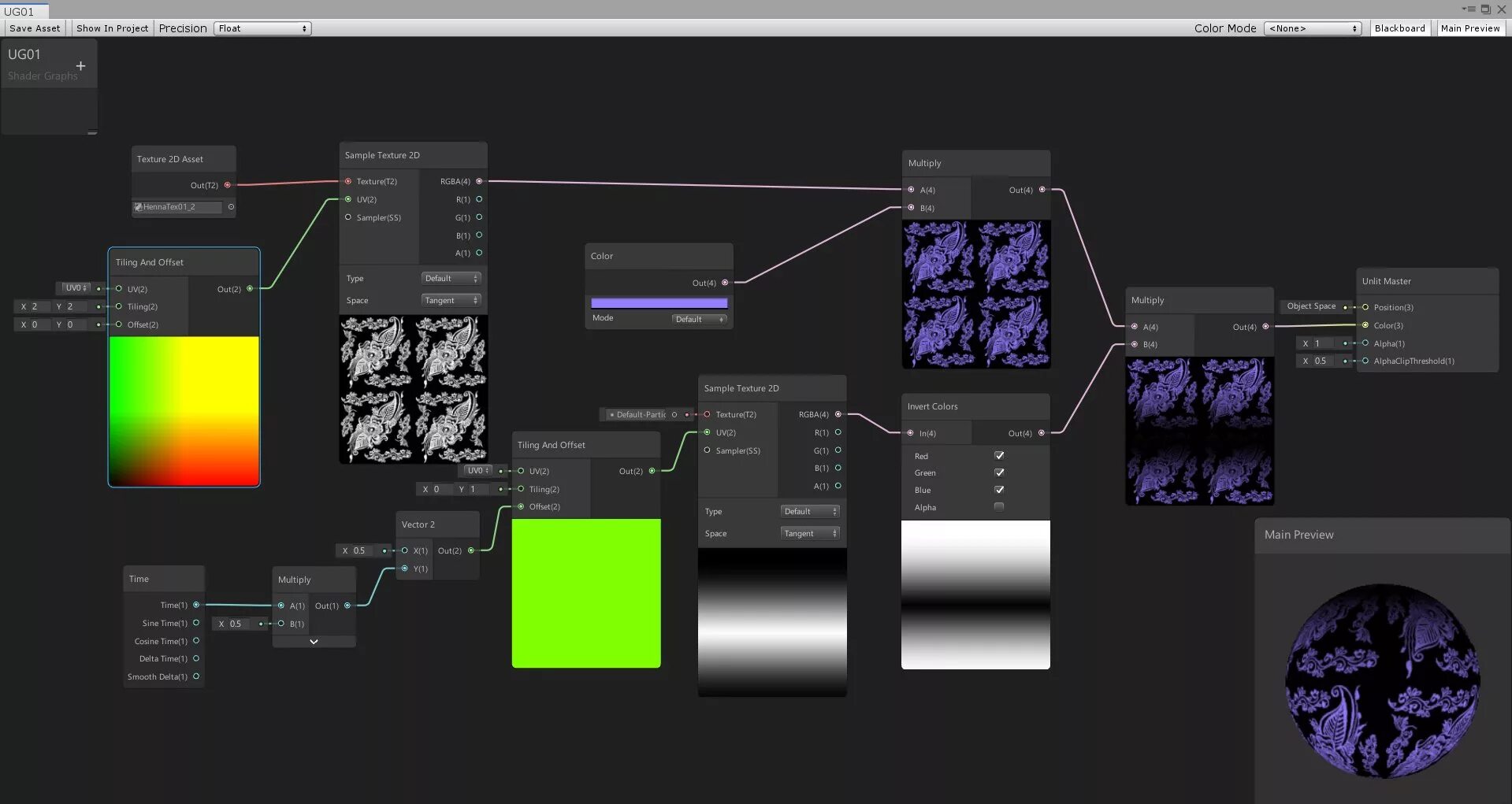Viewport: 1512px width, 804px height.
Task: Expand preview chevron on small Multiply node
Action: (x=314, y=642)
